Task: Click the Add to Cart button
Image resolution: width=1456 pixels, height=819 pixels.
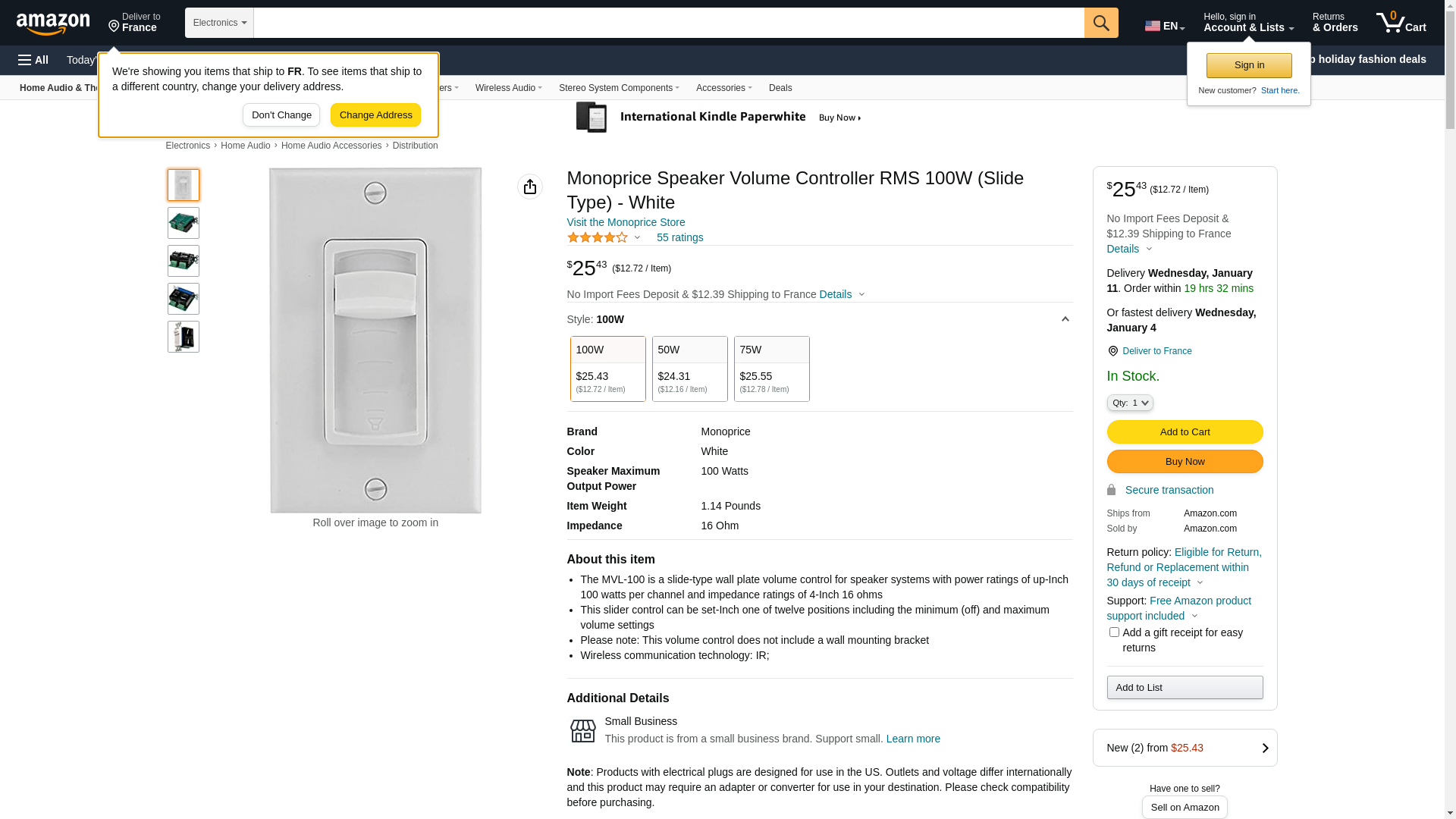Action: [x=1185, y=432]
